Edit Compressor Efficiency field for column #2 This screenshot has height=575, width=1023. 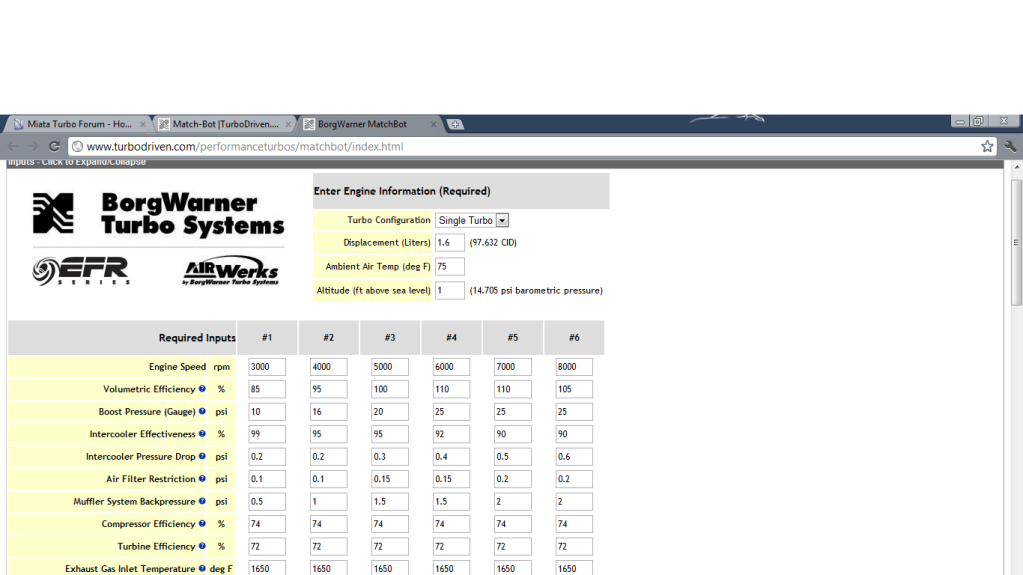point(328,524)
